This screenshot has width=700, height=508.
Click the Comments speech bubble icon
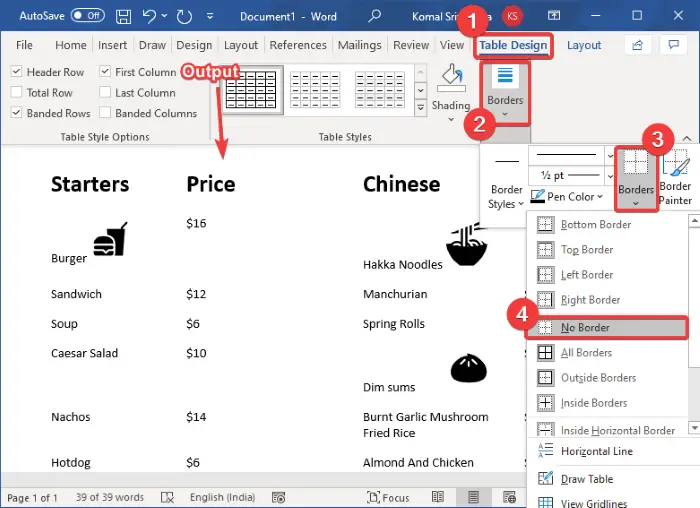point(673,45)
